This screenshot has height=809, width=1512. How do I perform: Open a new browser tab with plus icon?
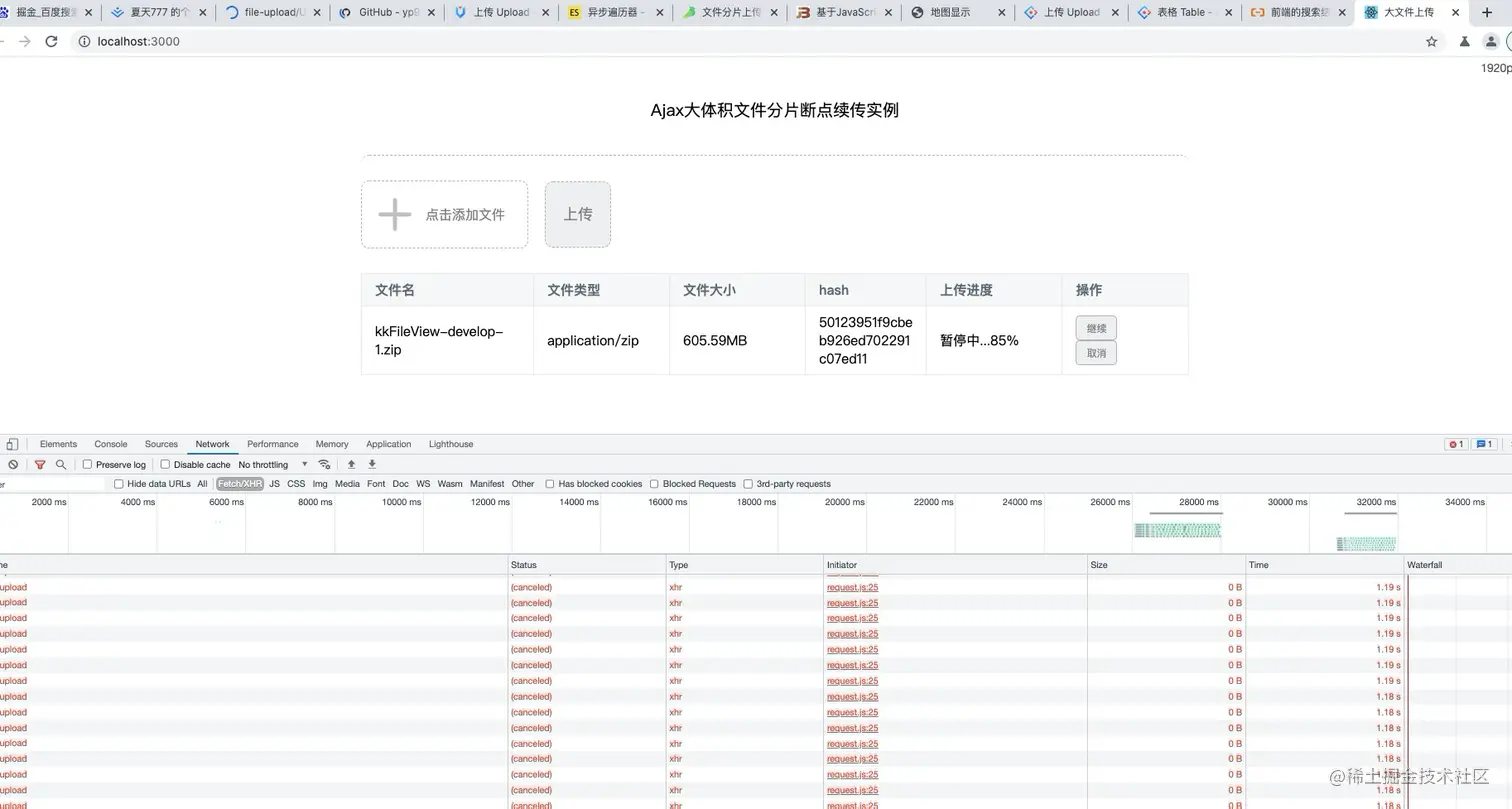[1487, 13]
